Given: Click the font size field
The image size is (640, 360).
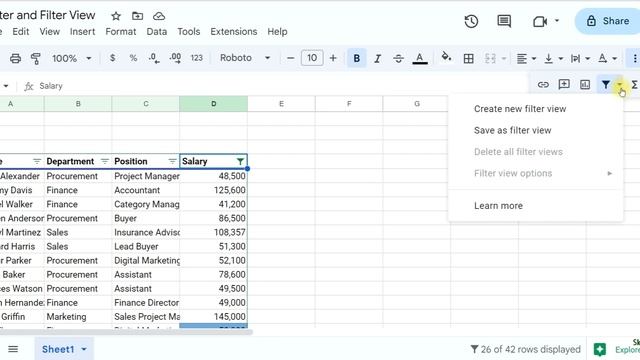Looking at the screenshot, I should pyautogui.click(x=312, y=58).
